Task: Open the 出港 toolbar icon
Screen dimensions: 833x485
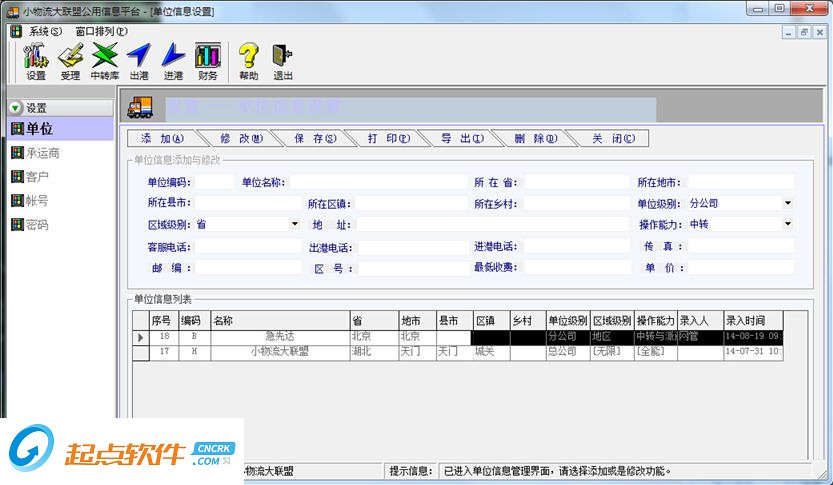Action: [x=139, y=60]
